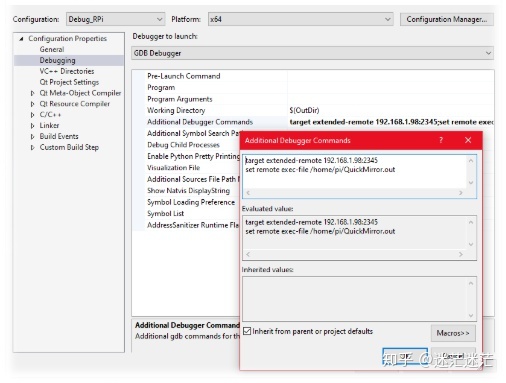This screenshot has width=506, height=383.
Task: Expand the C/C++ tree node
Action: tap(32, 115)
